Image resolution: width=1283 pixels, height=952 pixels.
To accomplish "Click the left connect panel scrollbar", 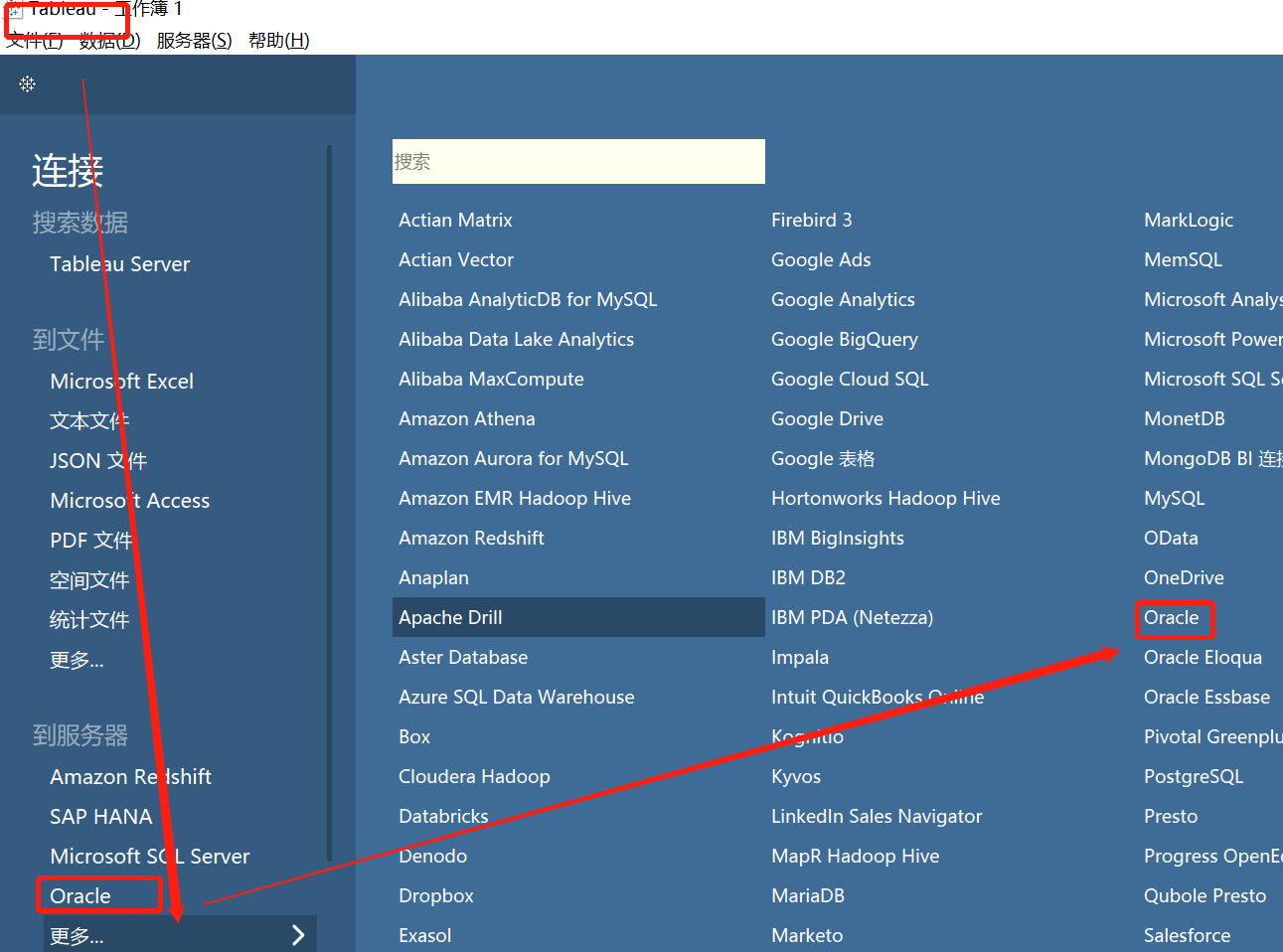I will pyautogui.click(x=329, y=502).
